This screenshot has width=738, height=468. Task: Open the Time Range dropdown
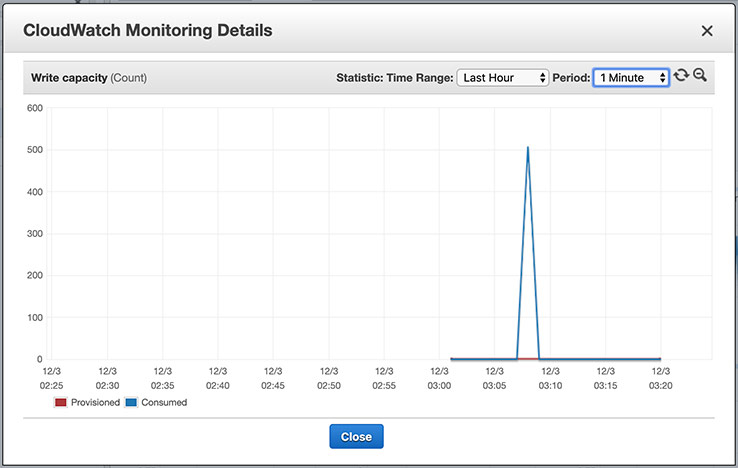pyautogui.click(x=502, y=78)
